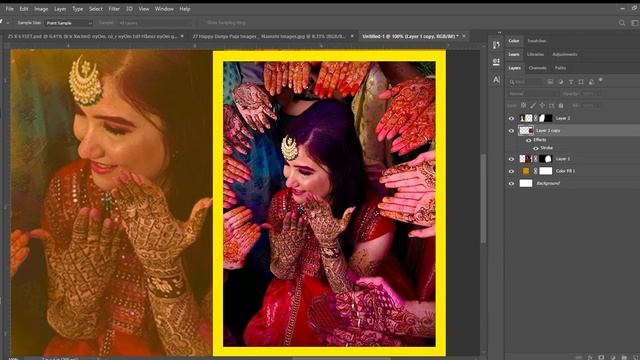Click Color Fill 1 yellow swatch thumbnail

[526, 171]
